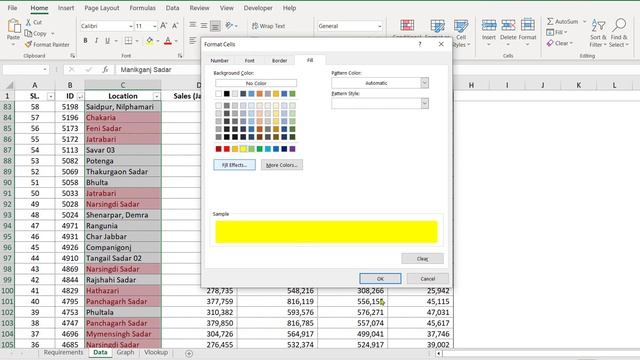Click Cancel in Format Cells dialog
640x360 pixels.
click(x=427, y=279)
